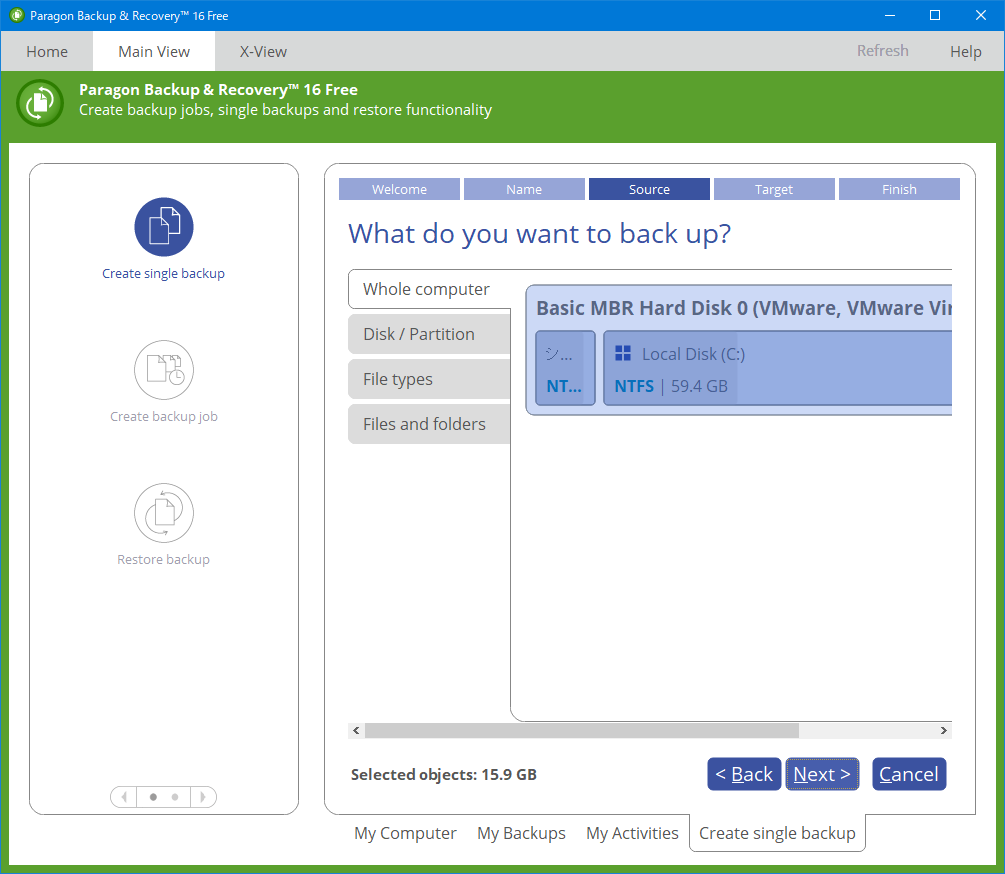Select the Create single backup bottom tab
The image size is (1005, 874).
pos(777,833)
